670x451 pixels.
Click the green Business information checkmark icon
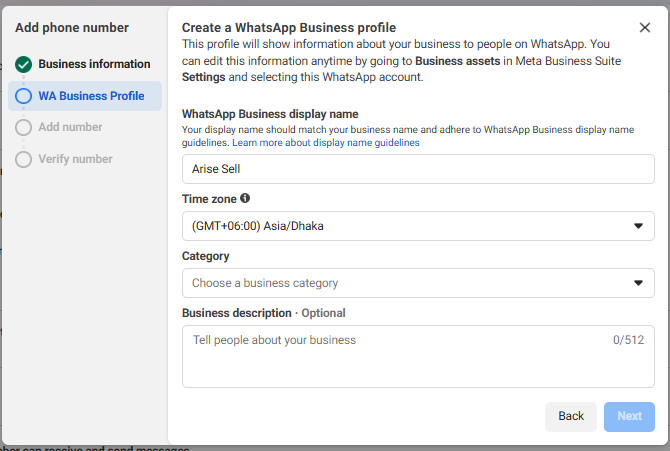[x=24, y=64]
